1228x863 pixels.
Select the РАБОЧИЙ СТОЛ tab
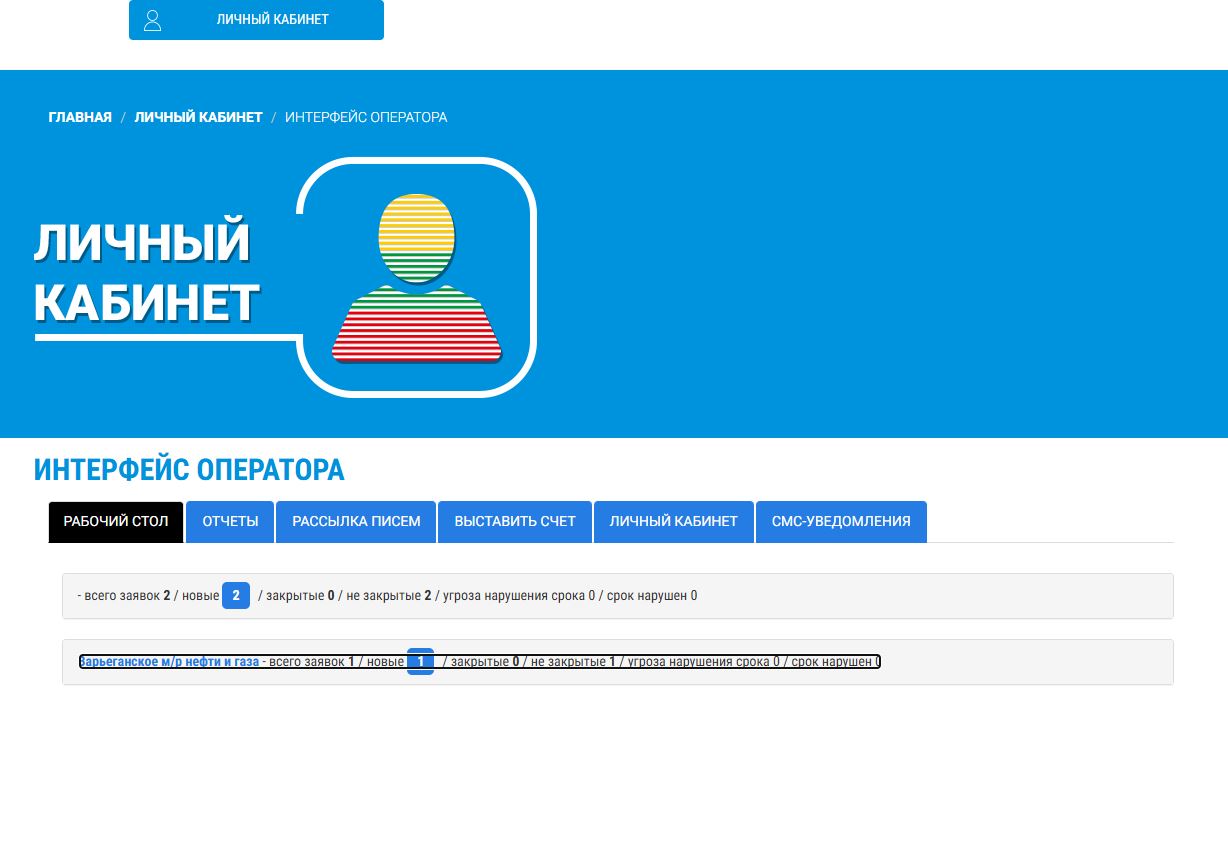pos(116,522)
